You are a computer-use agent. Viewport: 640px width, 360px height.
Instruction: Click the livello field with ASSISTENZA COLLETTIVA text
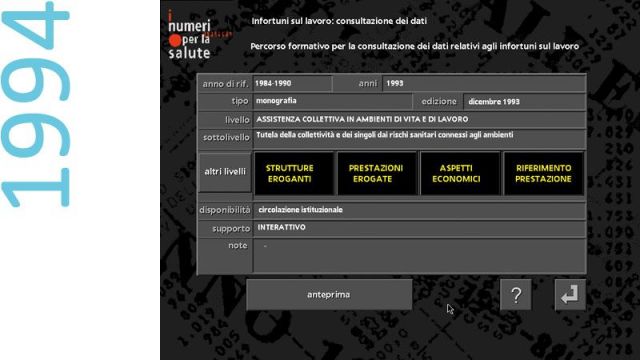click(x=419, y=120)
